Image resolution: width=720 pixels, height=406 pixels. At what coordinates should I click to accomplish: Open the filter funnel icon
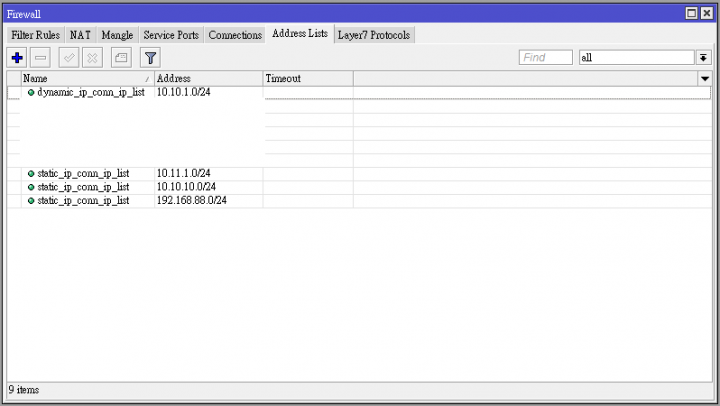(x=150, y=58)
